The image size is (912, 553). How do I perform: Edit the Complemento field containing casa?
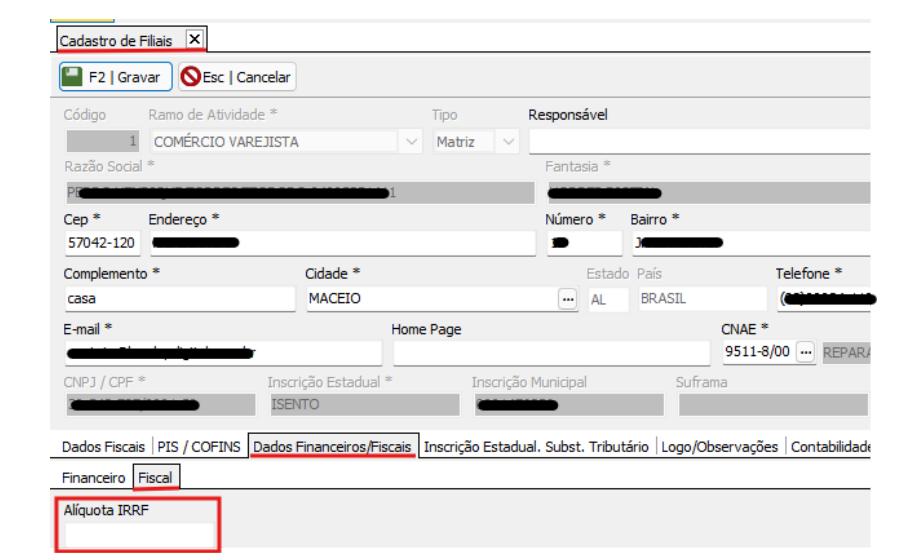click(178, 299)
